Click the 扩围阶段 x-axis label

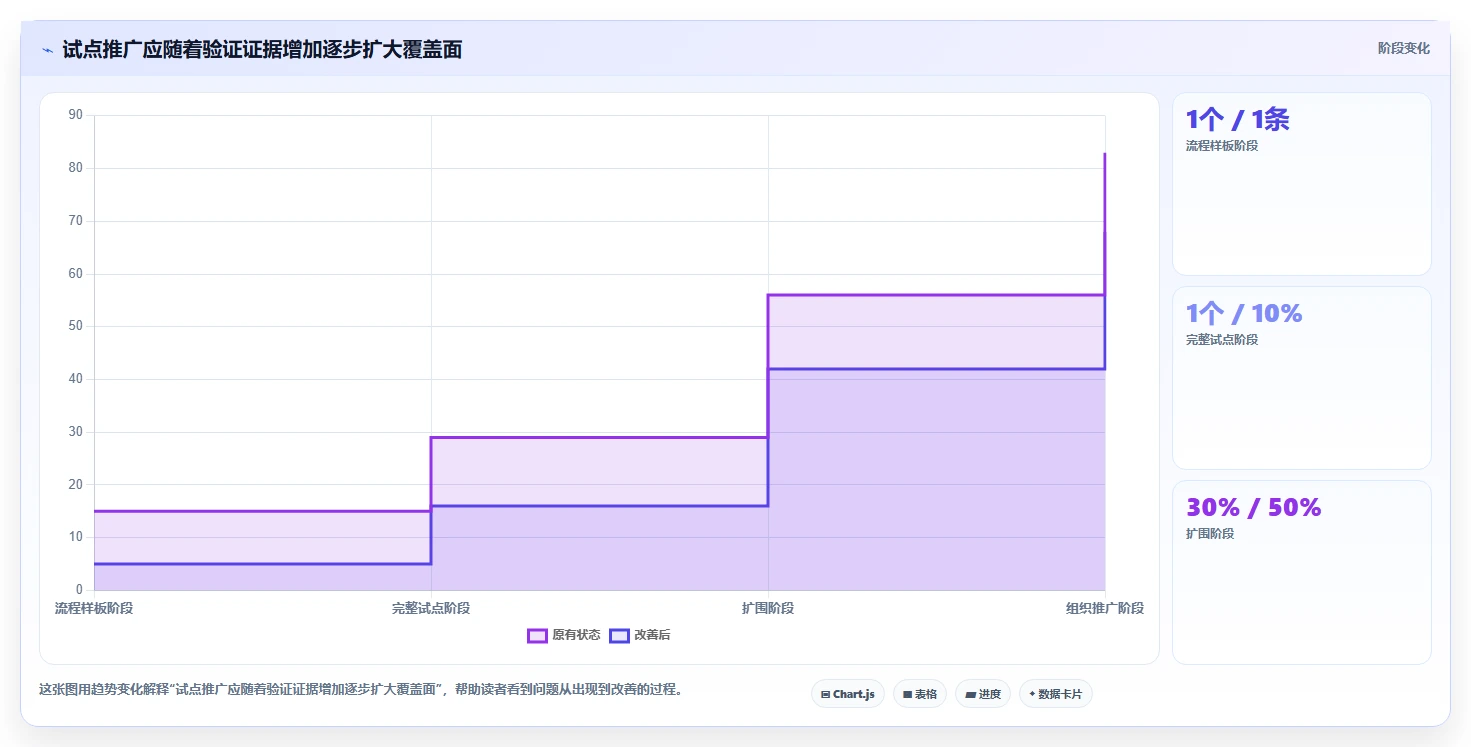tap(768, 608)
